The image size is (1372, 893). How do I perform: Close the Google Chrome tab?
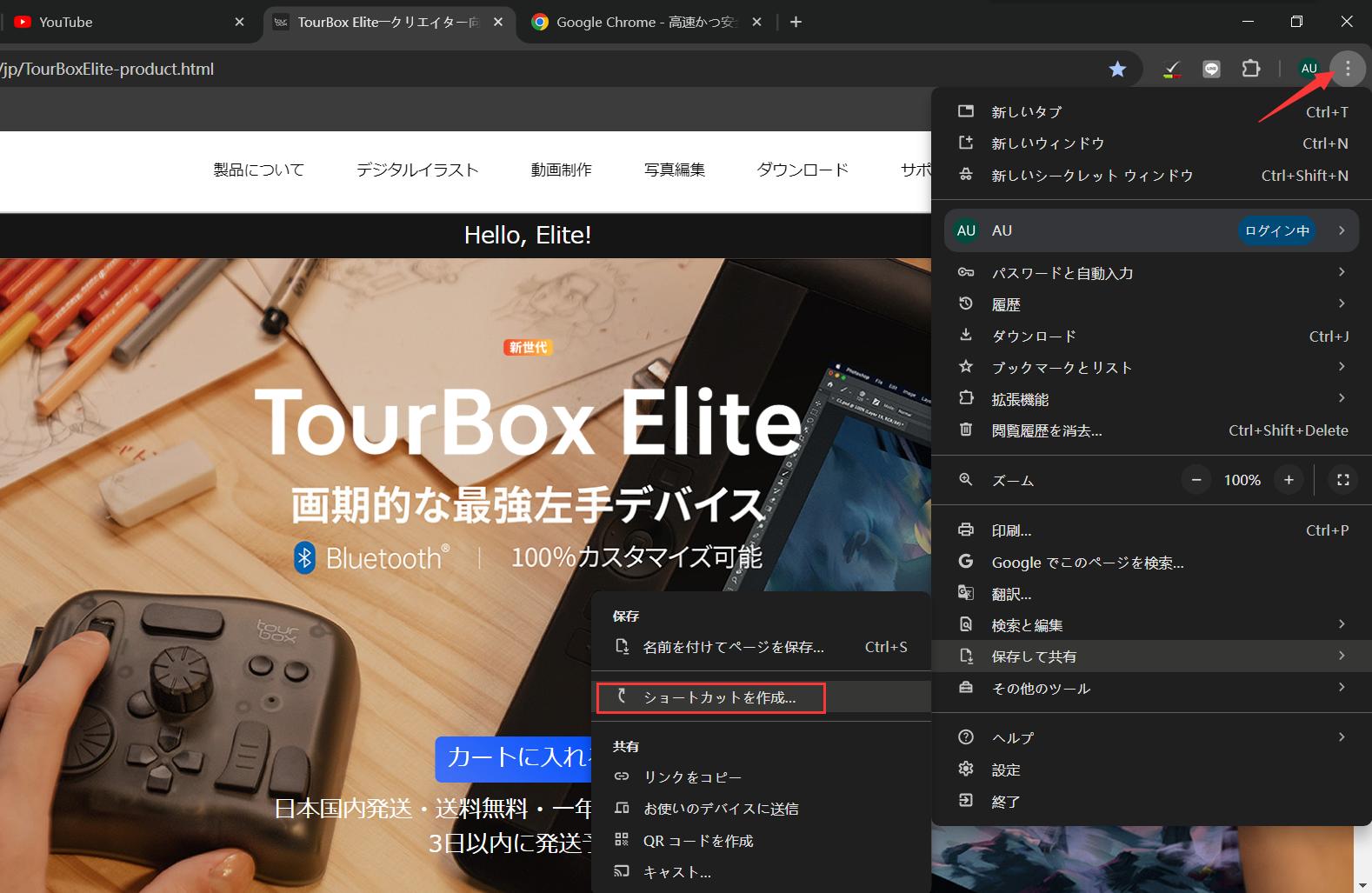[x=756, y=22]
